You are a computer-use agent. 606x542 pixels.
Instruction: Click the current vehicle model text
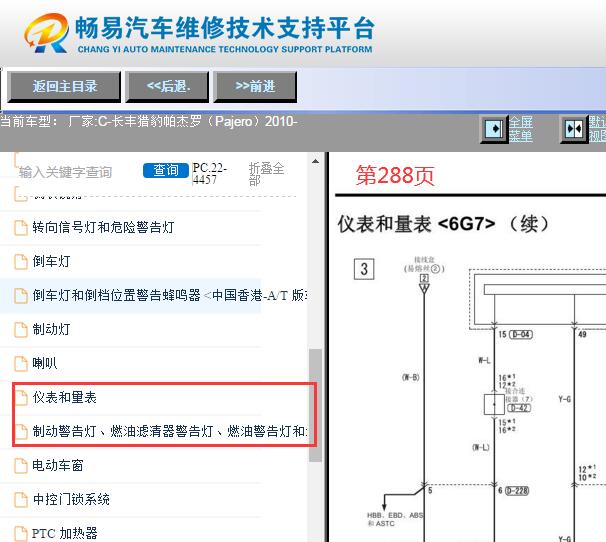tap(149, 121)
